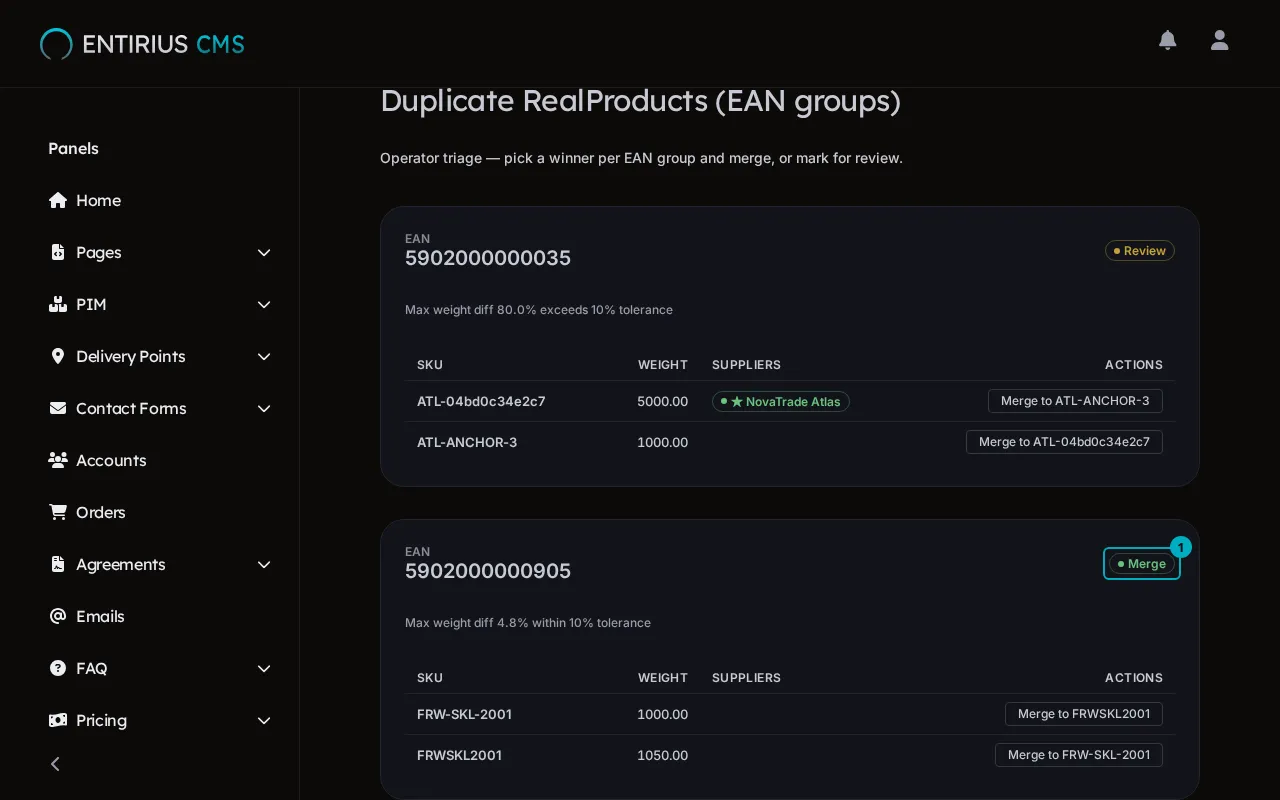Click the weight value 5000.00
Viewport: 1280px width, 800px height.
[662, 401]
